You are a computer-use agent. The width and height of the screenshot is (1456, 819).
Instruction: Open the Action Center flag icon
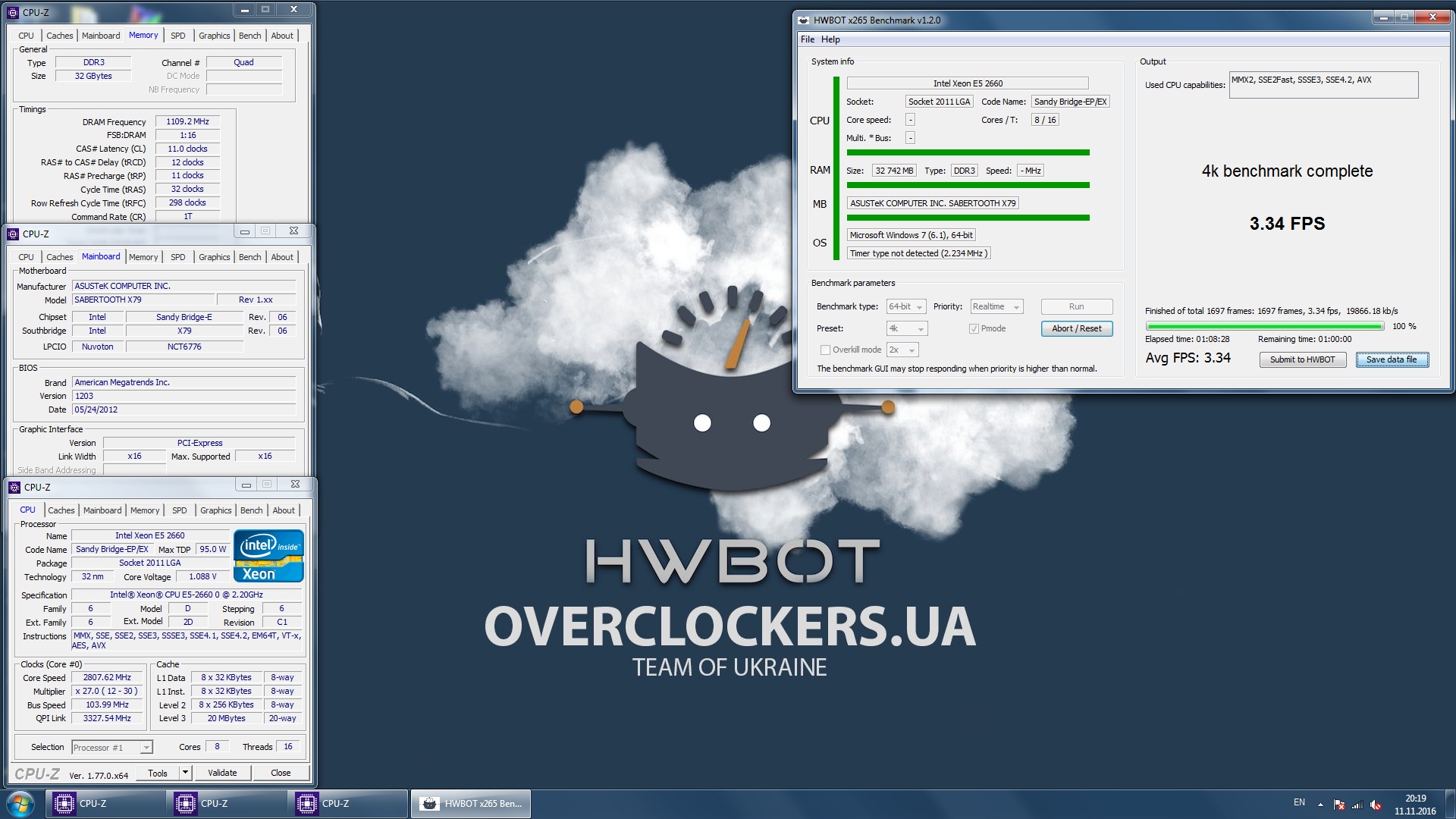point(1338,805)
